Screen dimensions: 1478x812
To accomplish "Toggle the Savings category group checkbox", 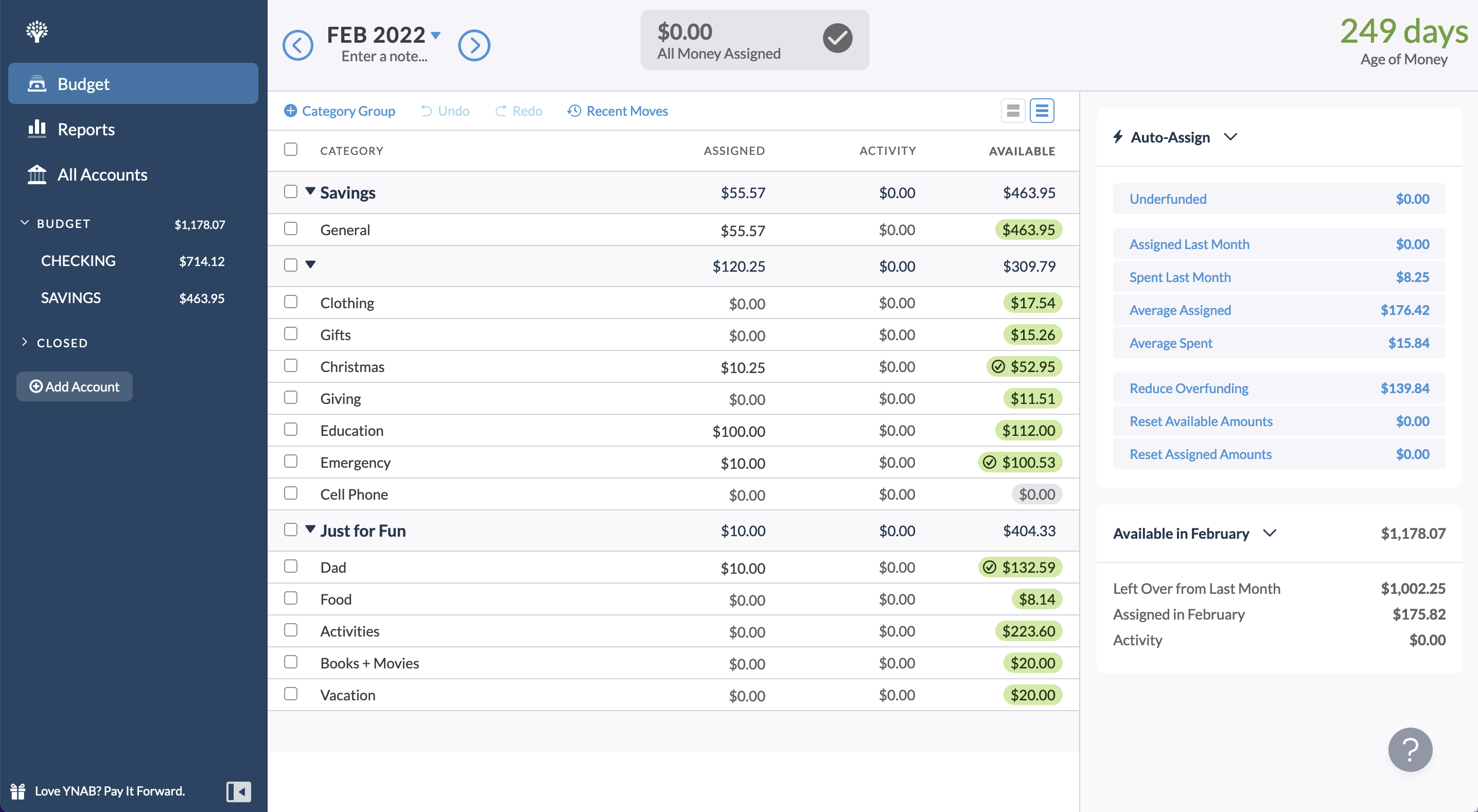I will click(290, 191).
